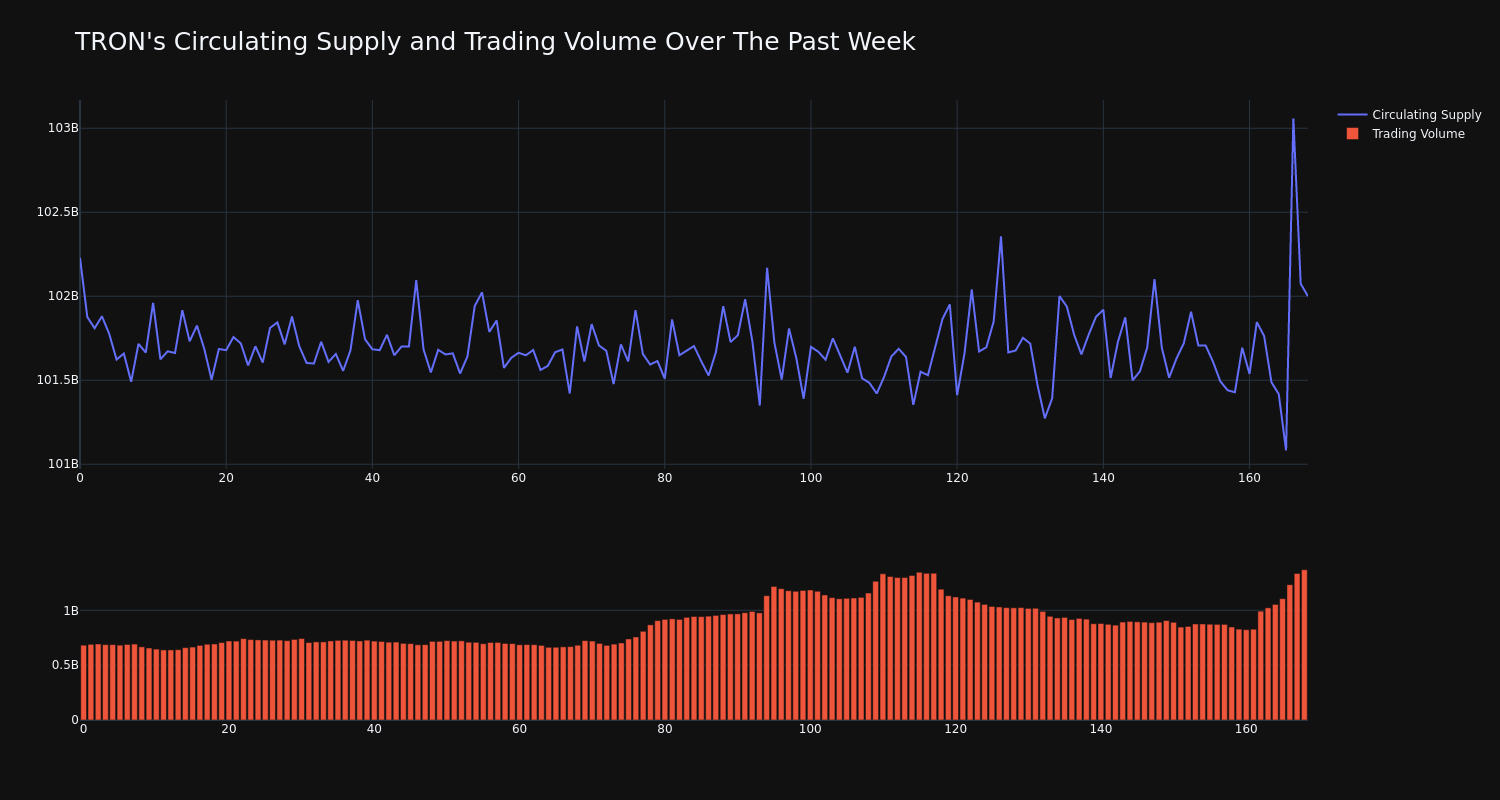
Task: Click the 1B label on volume chart
Action: point(71,611)
